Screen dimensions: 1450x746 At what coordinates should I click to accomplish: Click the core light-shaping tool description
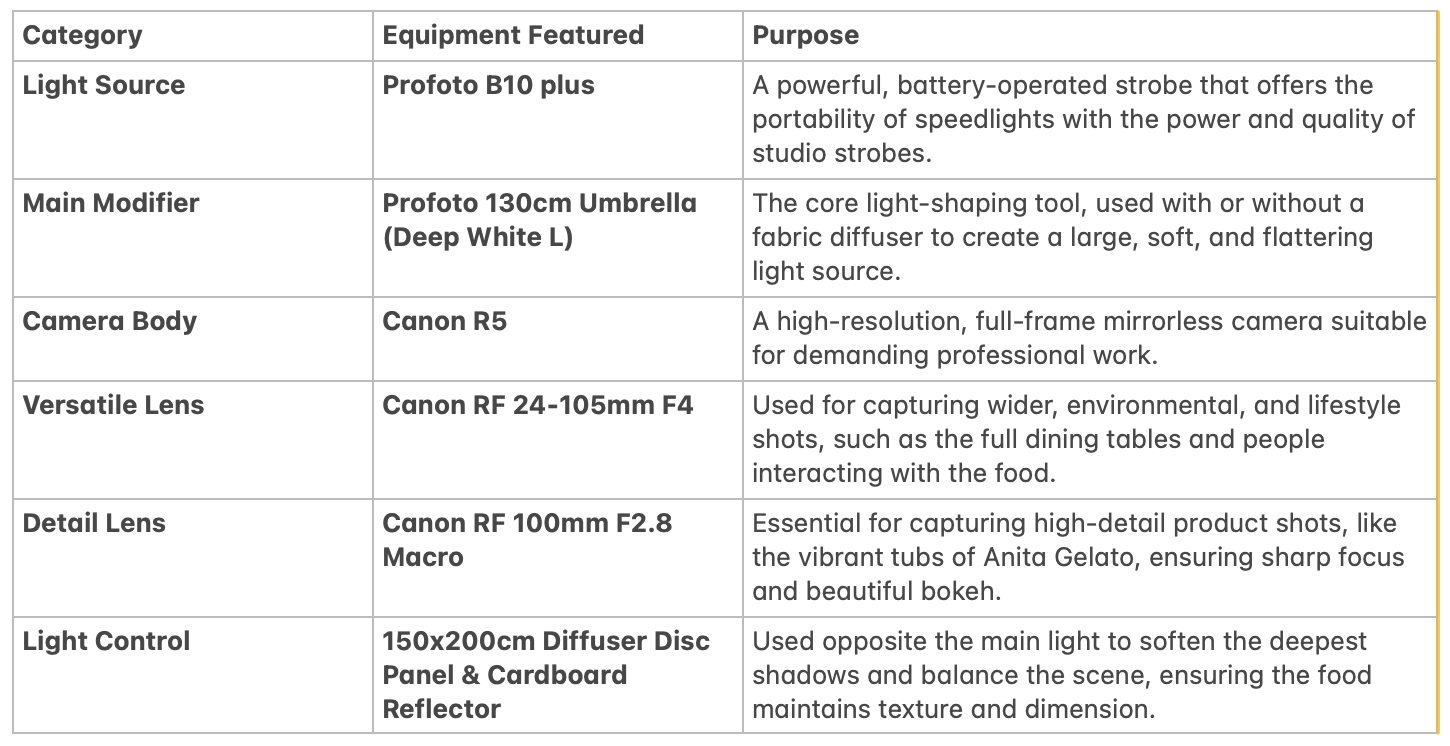tap(1063, 237)
